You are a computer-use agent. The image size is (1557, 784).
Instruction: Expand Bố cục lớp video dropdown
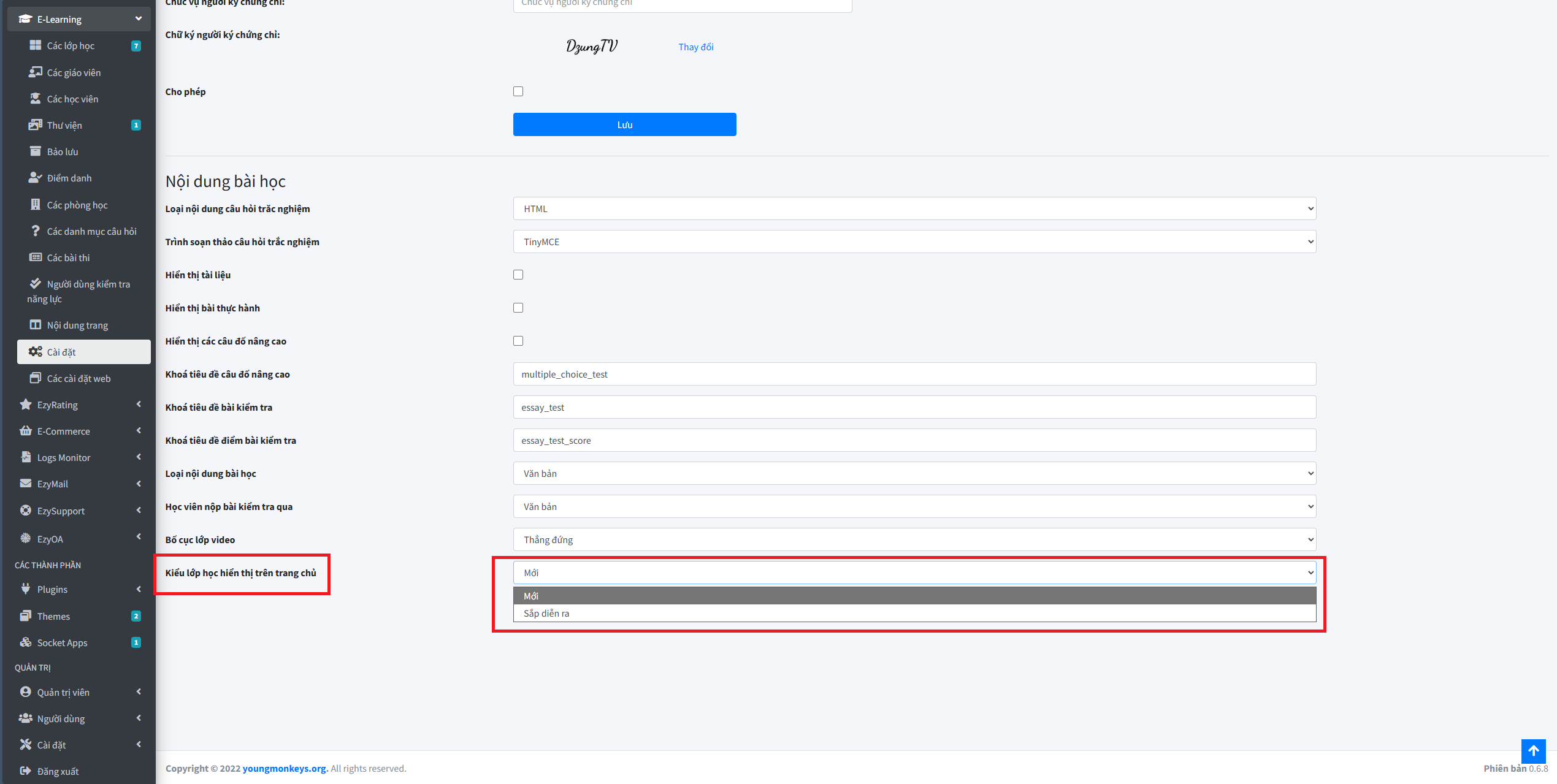(x=914, y=539)
